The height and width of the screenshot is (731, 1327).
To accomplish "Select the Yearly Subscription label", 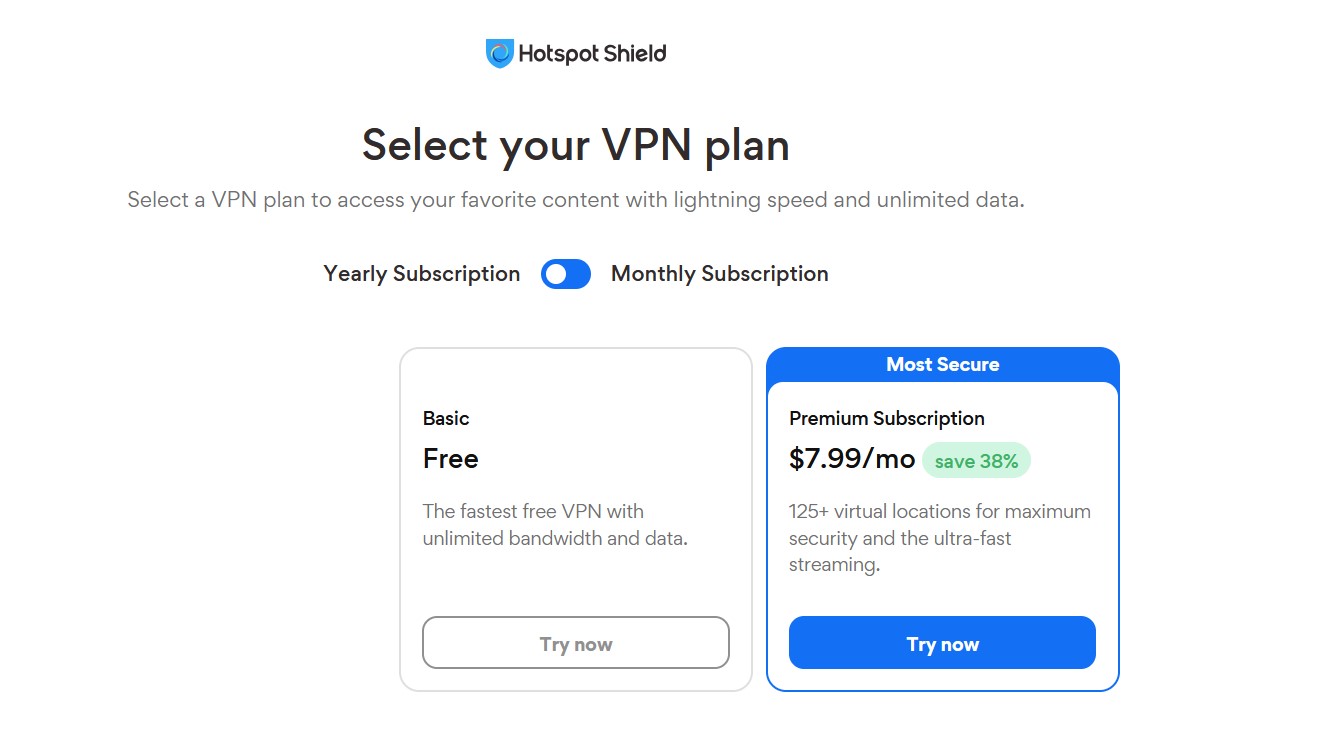I will click(x=422, y=274).
